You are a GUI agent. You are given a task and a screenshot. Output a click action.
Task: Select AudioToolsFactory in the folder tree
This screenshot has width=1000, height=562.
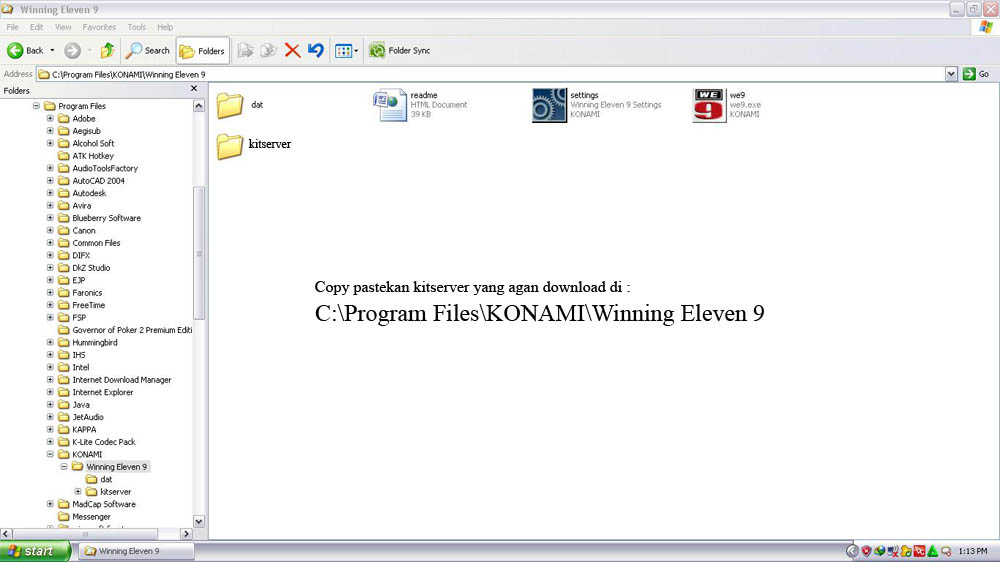(x=105, y=168)
